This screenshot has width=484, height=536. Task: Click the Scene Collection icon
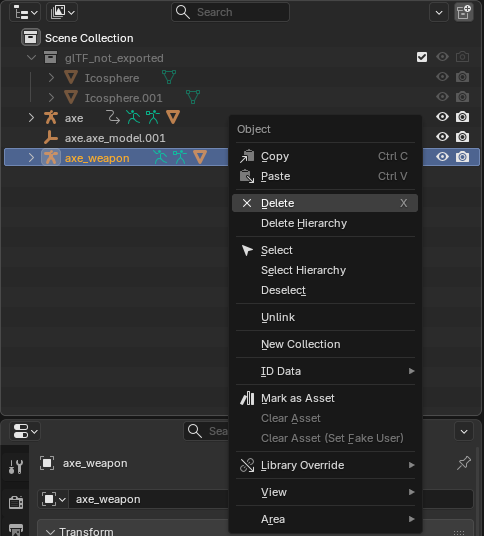click(x=30, y=38)
